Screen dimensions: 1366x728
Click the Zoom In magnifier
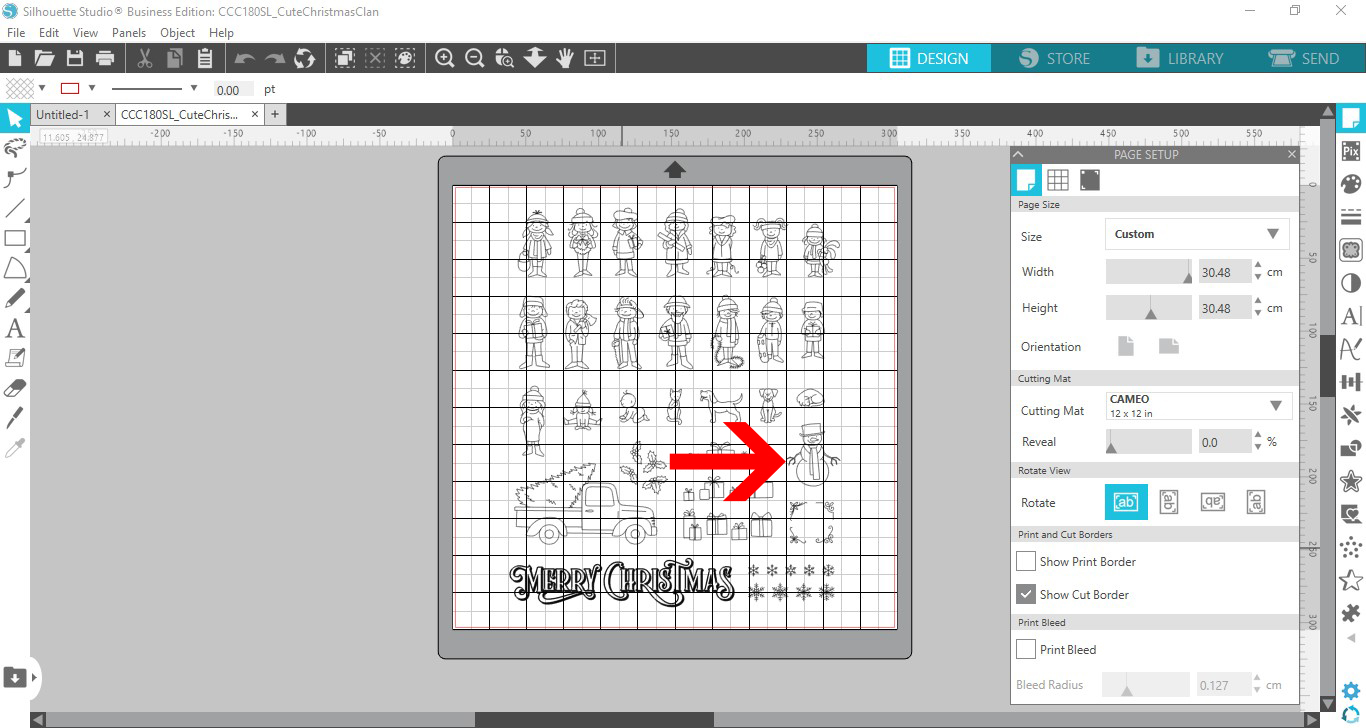coord(445,58)
